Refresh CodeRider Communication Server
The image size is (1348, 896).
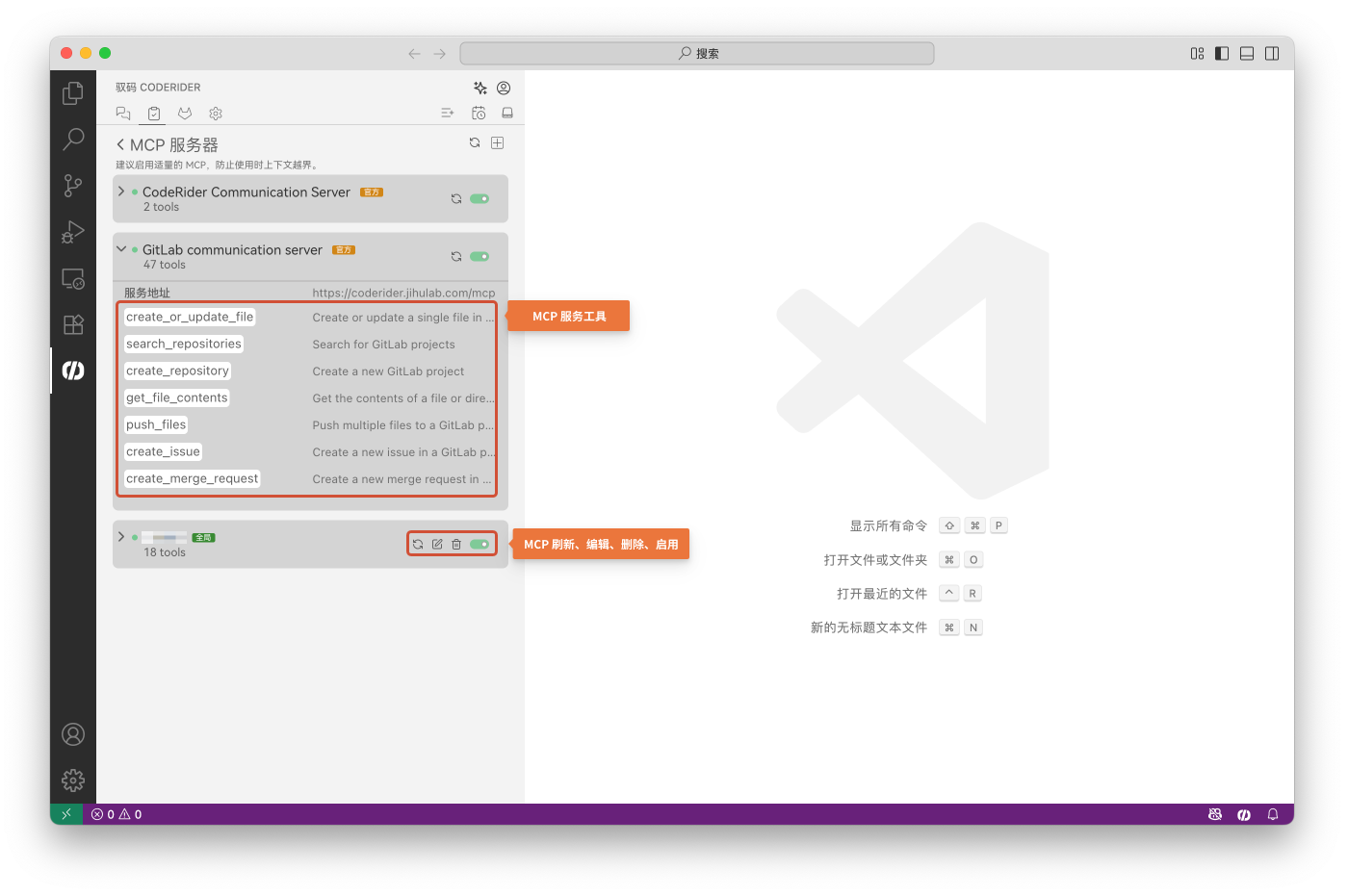click(456, 199)
